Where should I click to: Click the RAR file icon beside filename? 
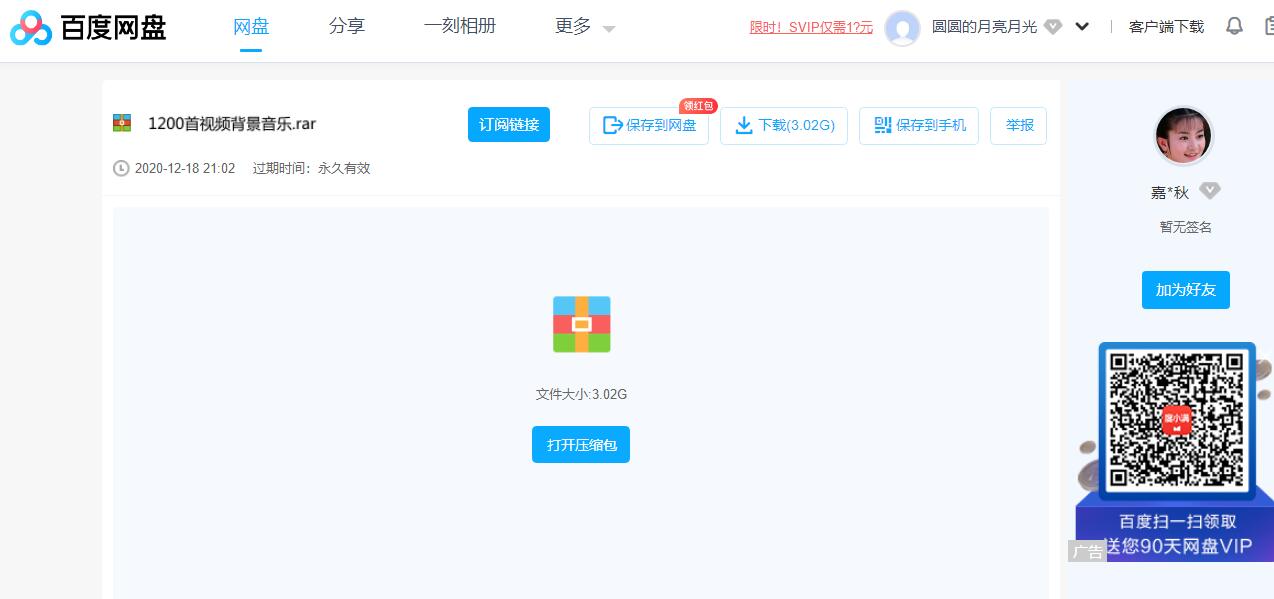122,123
